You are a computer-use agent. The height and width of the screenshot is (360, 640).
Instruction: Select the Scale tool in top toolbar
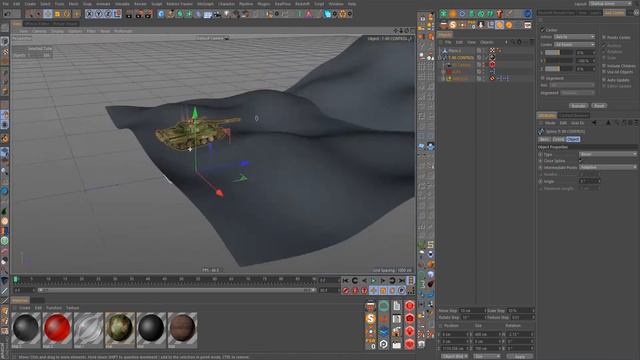58,14
